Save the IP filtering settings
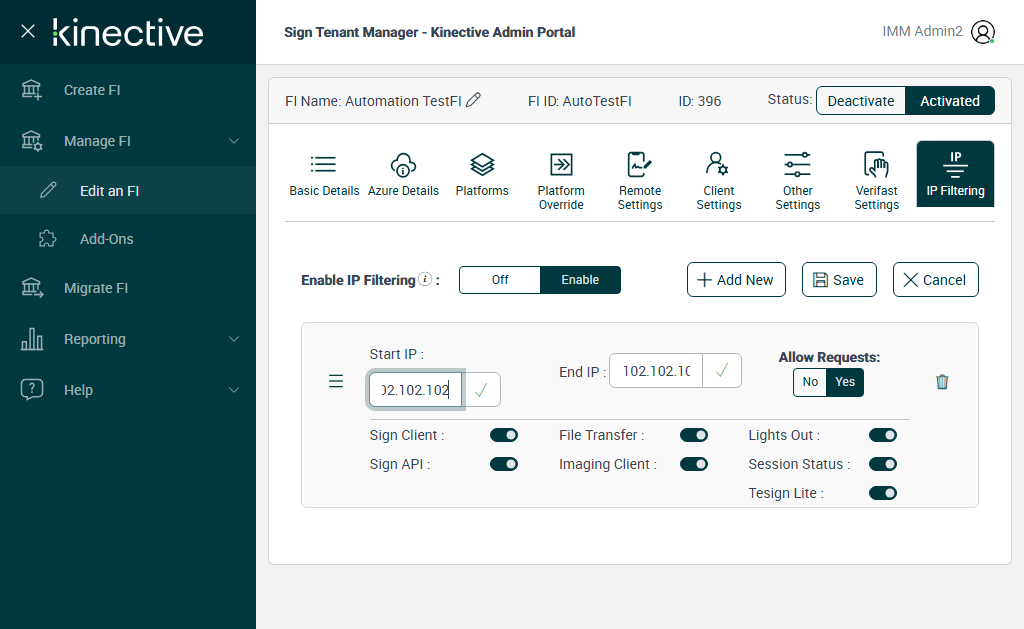The width and height of the screenshot is (1024, 629). point(839,280)
